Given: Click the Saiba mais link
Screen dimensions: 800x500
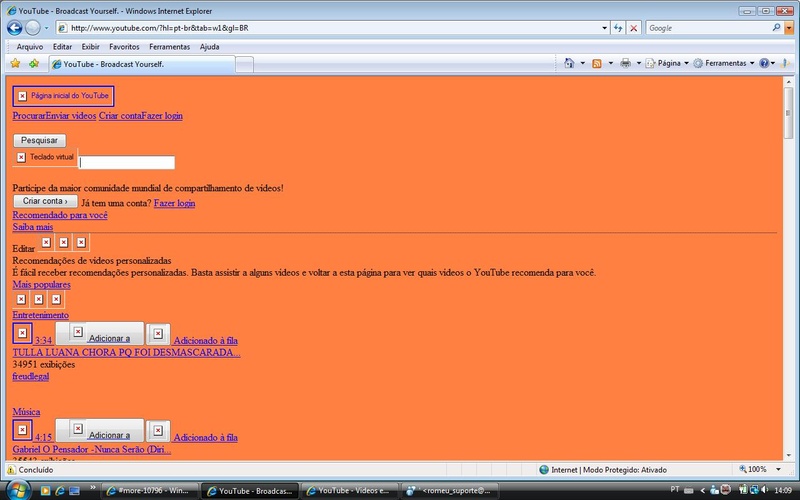Looking at the screenshot, I should [x=33, y=227].
